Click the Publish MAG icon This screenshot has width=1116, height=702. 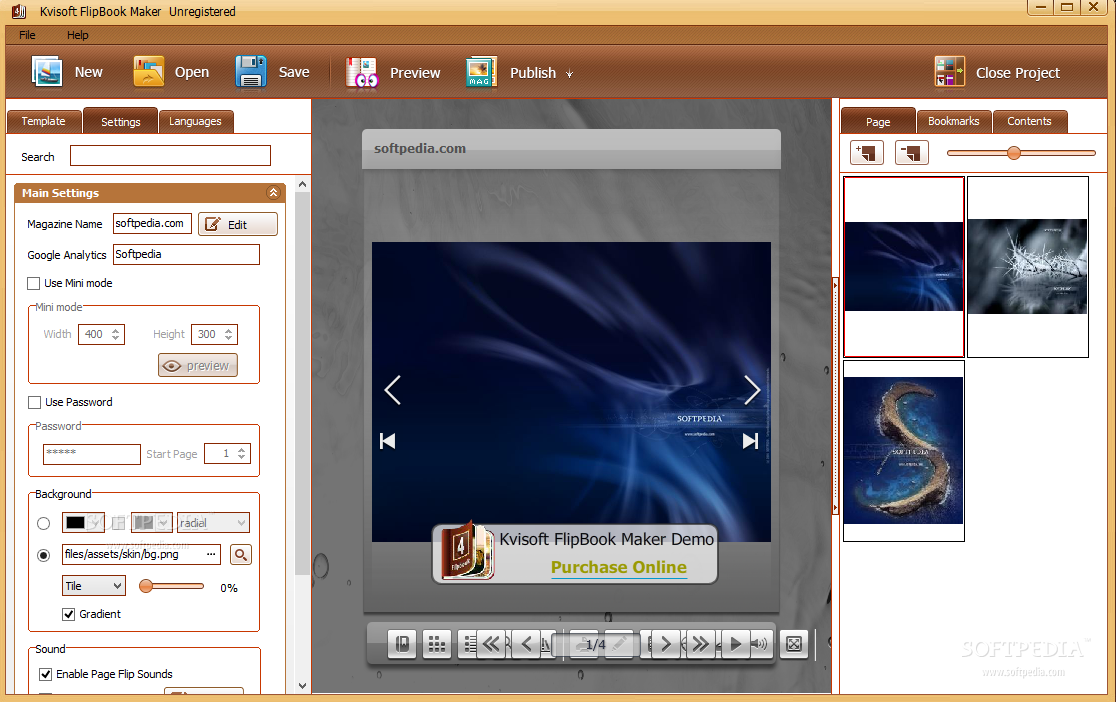(481, 73)
